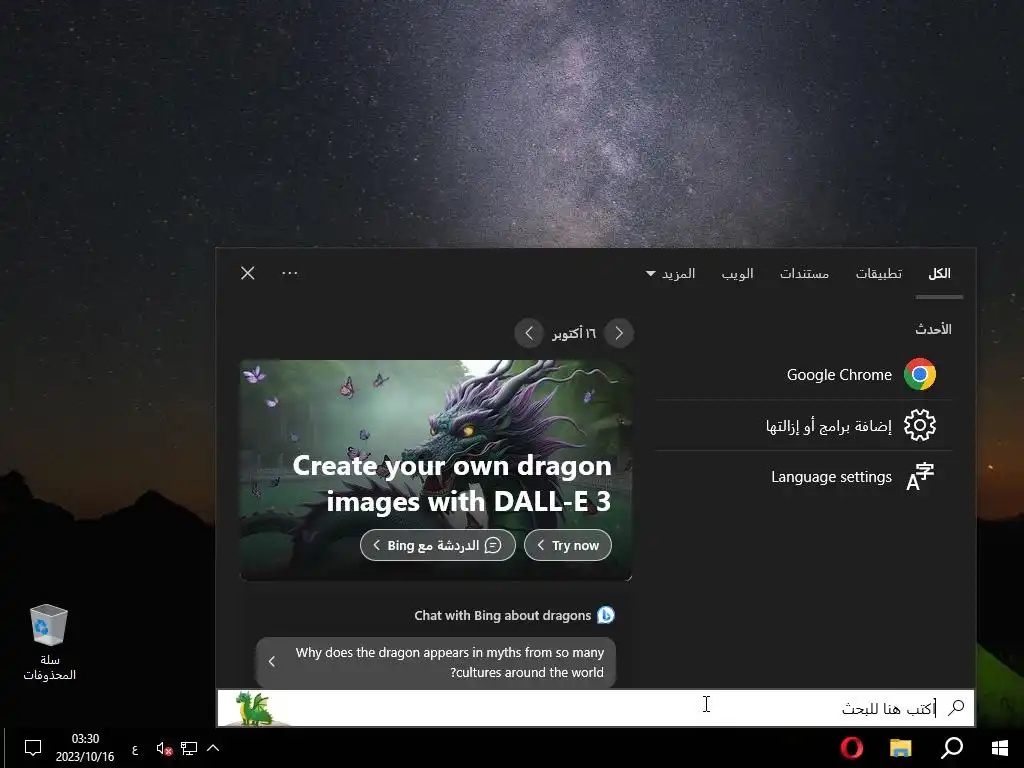
Task: Click the muted volume tray icon
Action: (164, 748)
